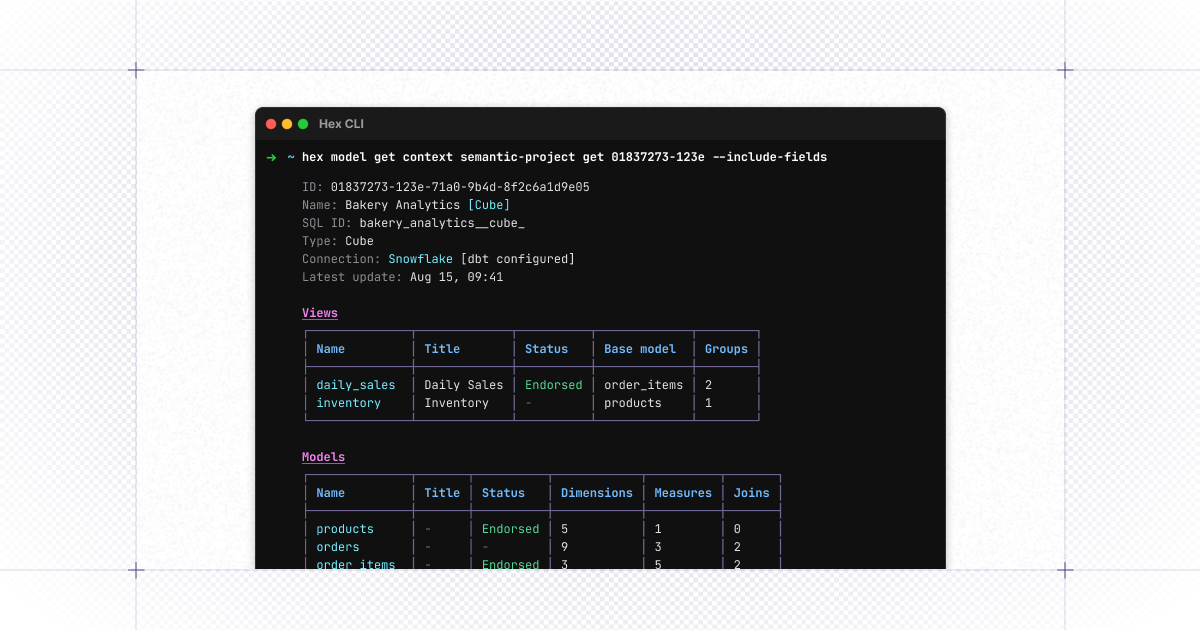Click the green maximize window dot
The width and height of the screenshot is (1200, 630).
point(303,124)
